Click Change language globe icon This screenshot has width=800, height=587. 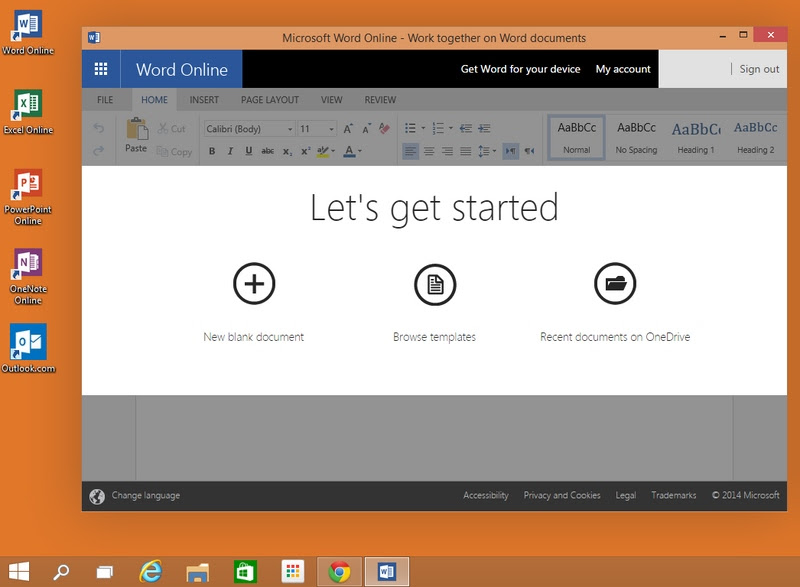(x=97, y=496)
